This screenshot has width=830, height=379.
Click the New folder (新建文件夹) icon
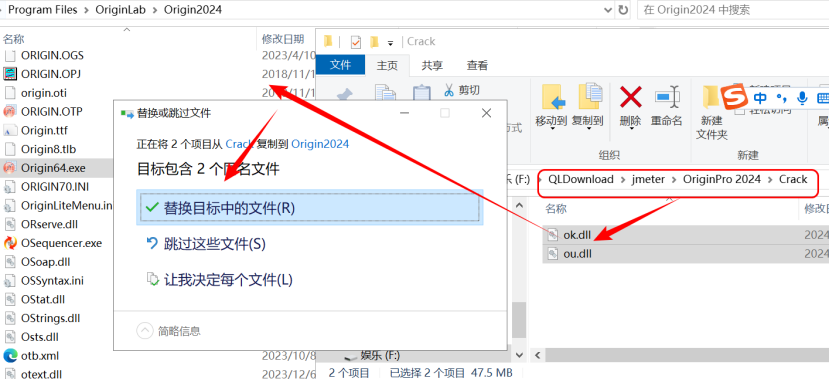(x=711, y=98)
